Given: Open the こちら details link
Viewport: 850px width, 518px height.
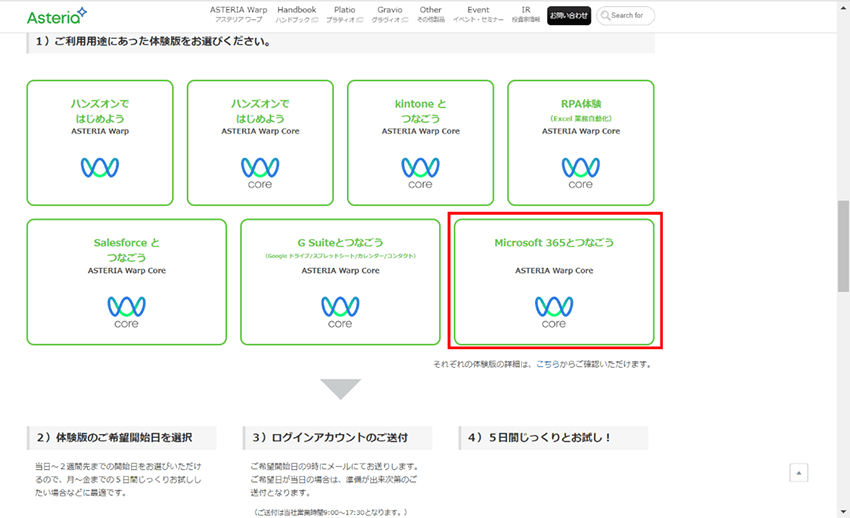Looking at the screenshot, I should pos(548,364).
